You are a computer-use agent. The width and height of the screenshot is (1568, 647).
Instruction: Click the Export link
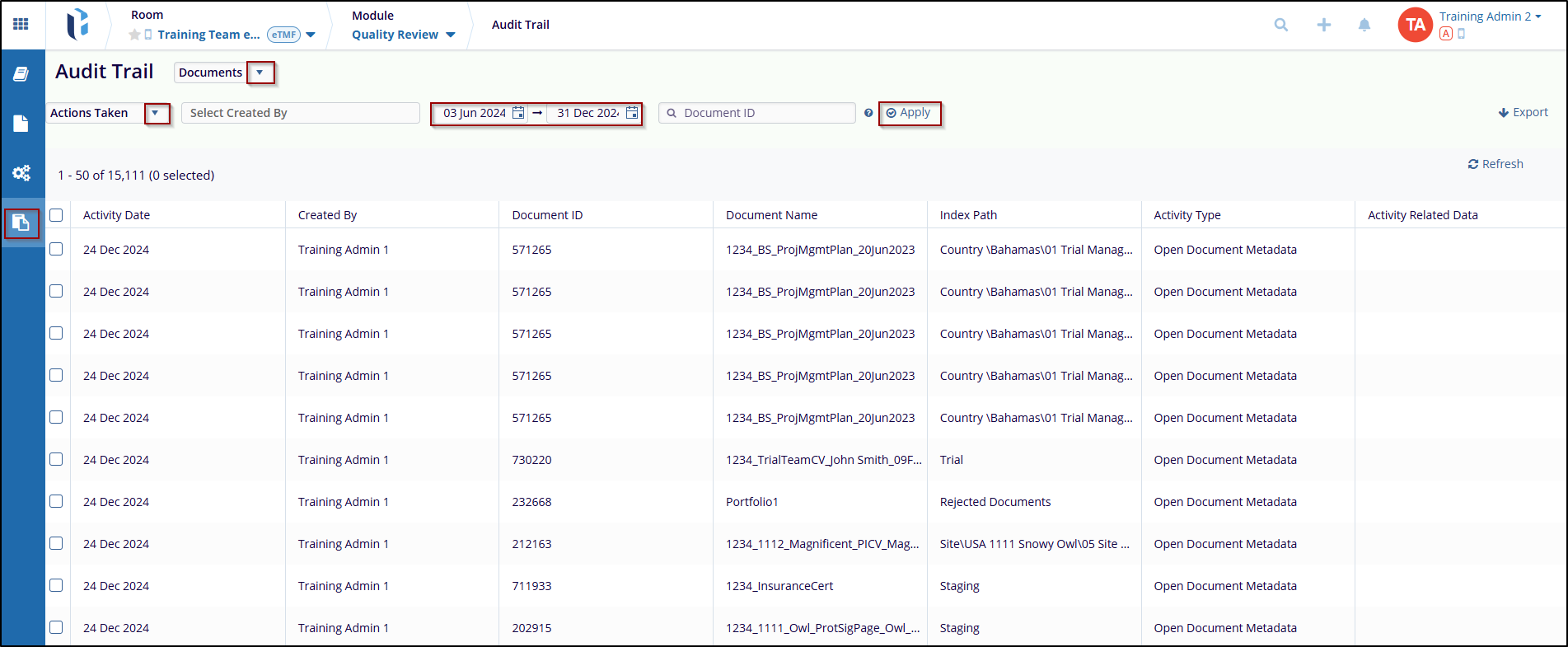point(1523,112)
